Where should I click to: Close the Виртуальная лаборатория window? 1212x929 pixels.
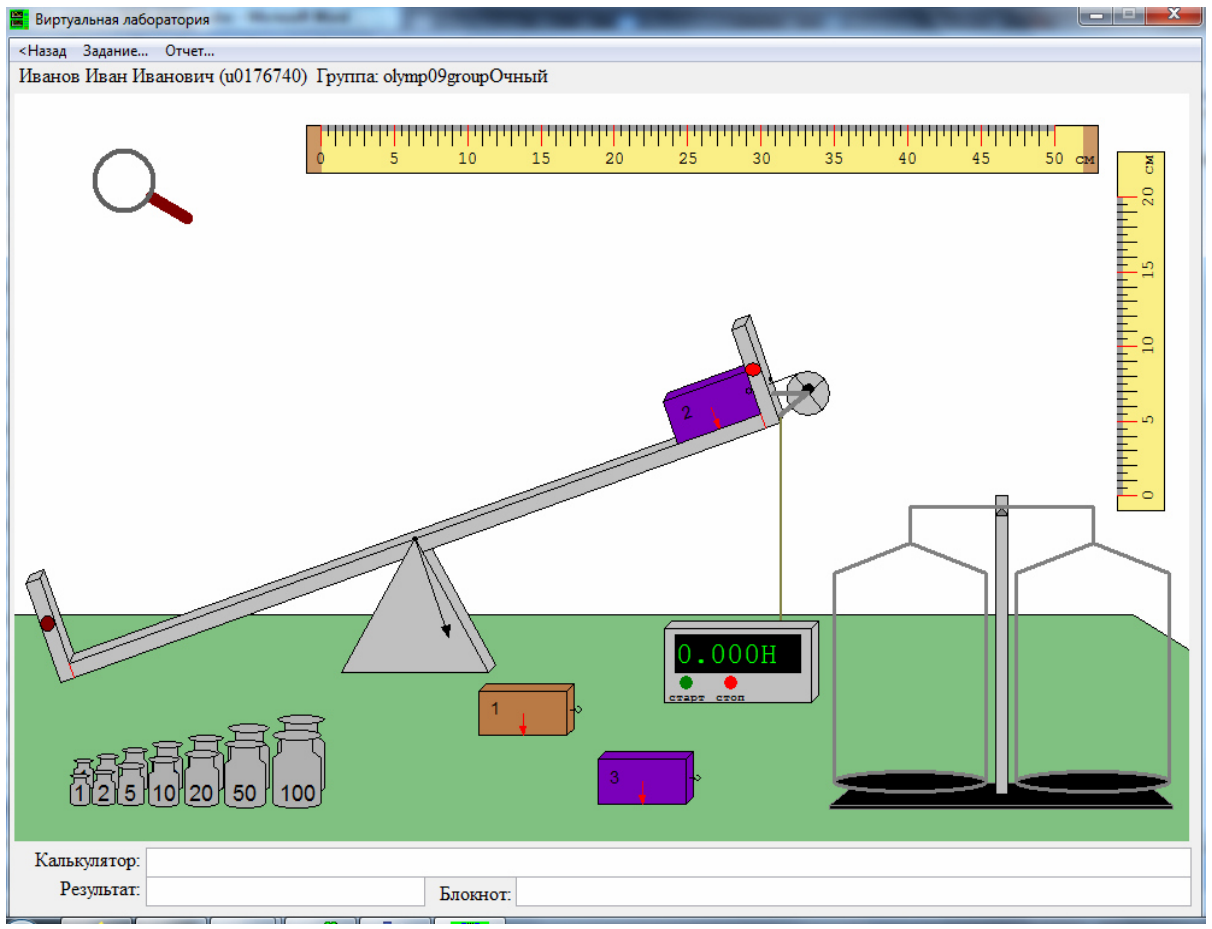pos(1174,15)
